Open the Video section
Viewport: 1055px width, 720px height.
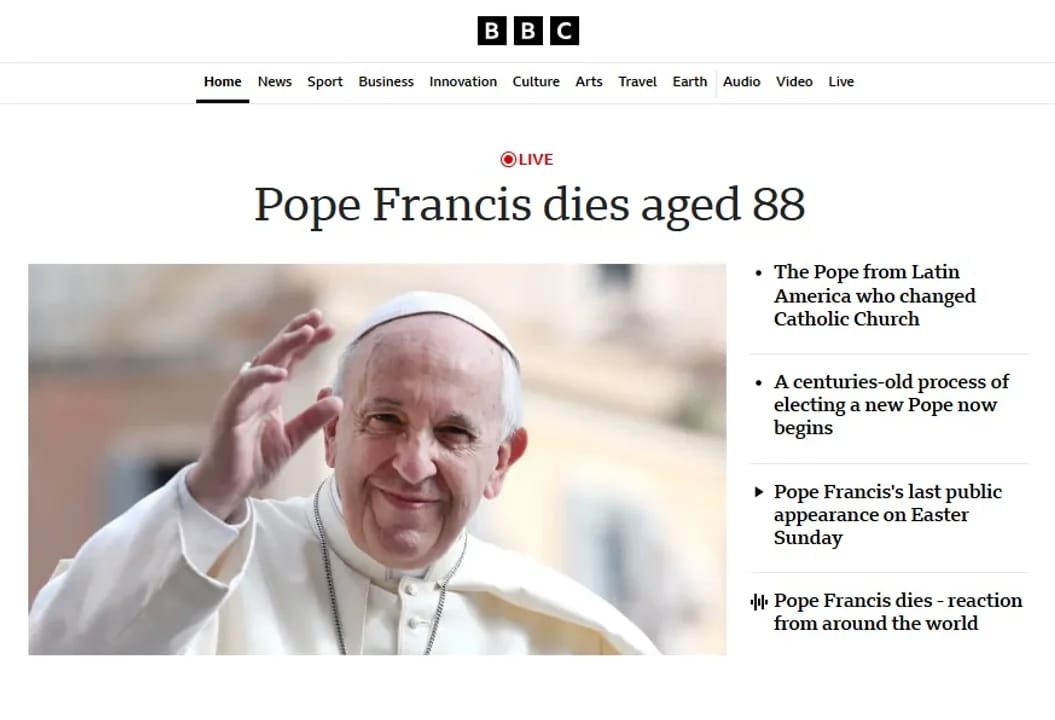coord(794,82)
